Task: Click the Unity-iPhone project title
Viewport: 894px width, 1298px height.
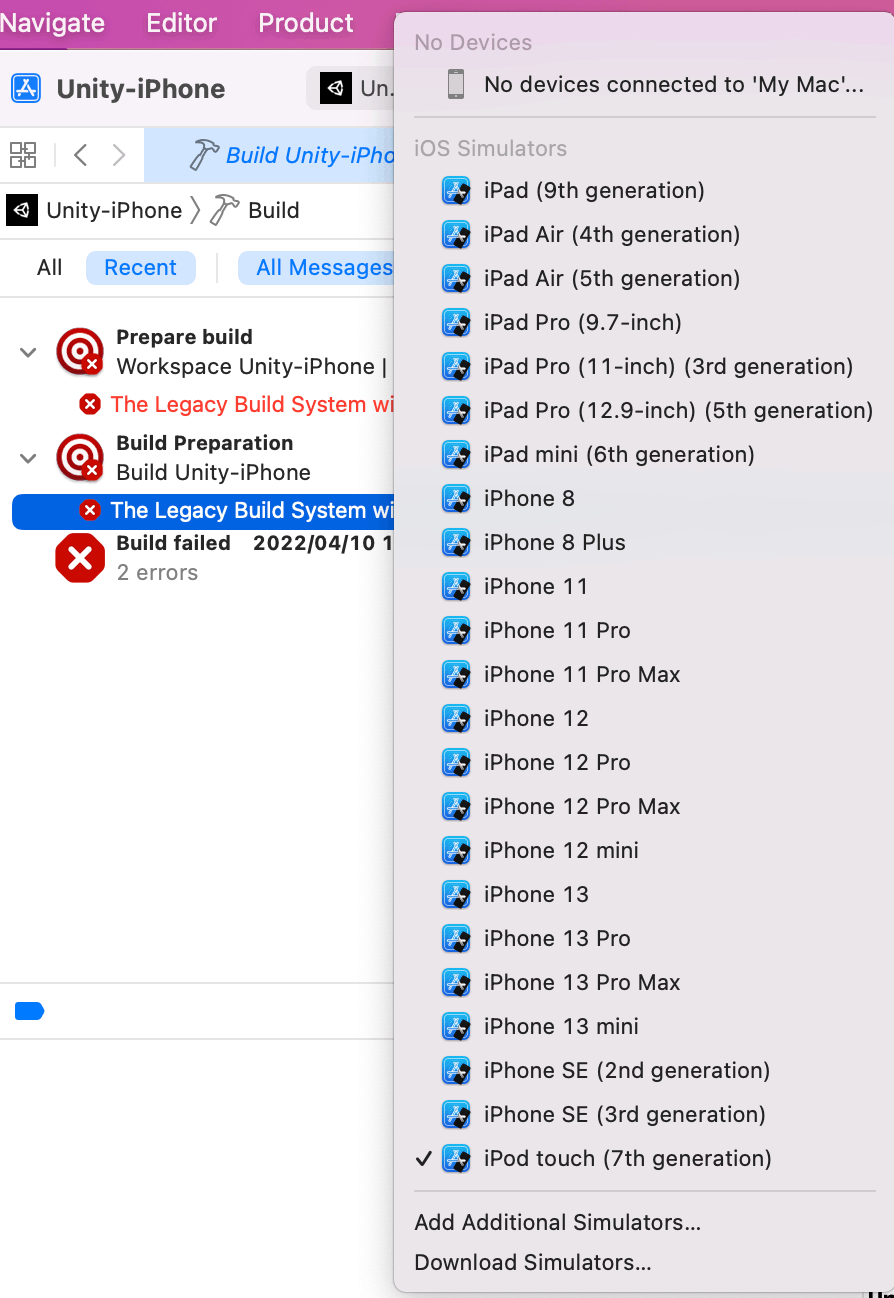Action: click(x=141, y=89)
